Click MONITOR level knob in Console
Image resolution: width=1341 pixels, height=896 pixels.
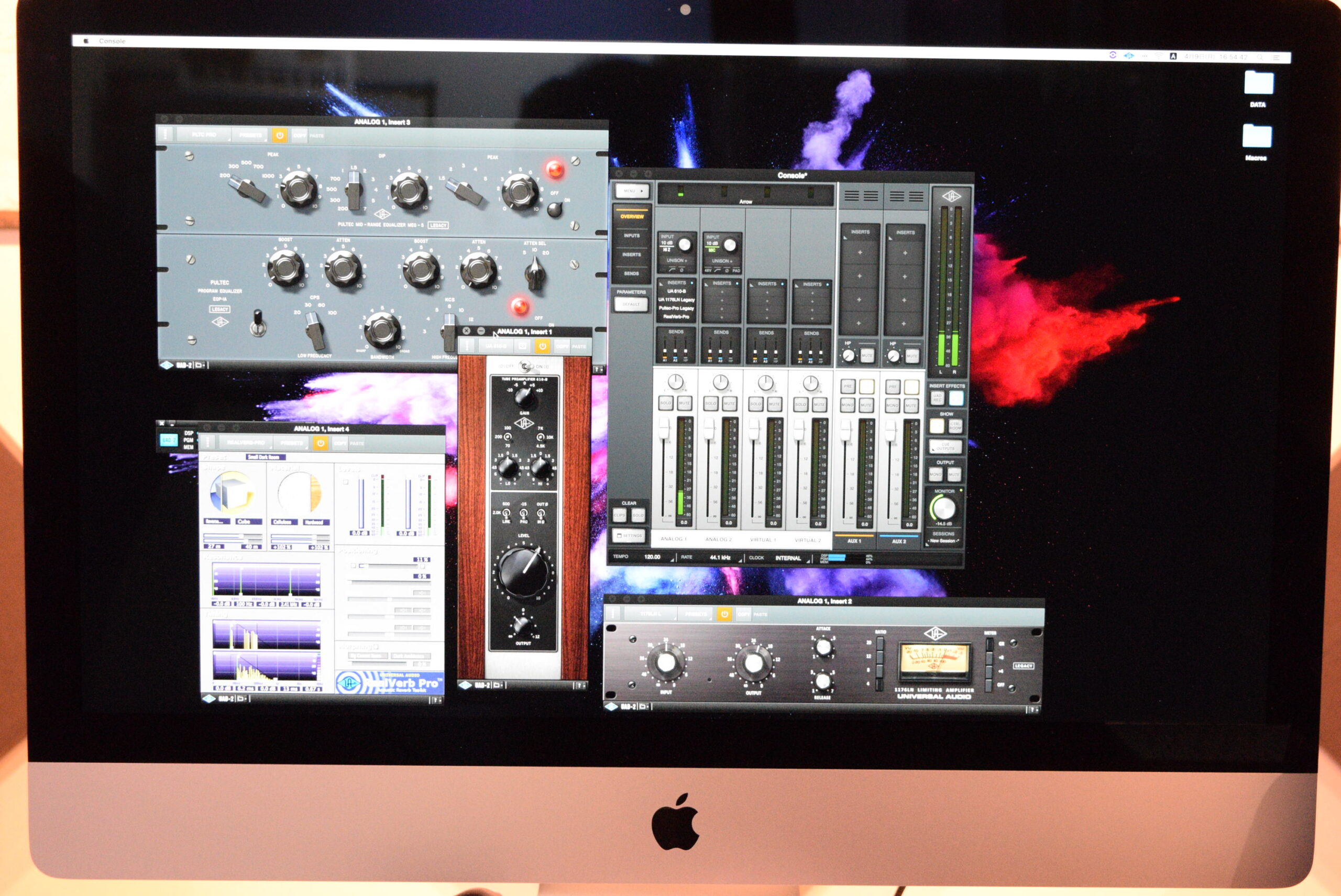point(944,507)
